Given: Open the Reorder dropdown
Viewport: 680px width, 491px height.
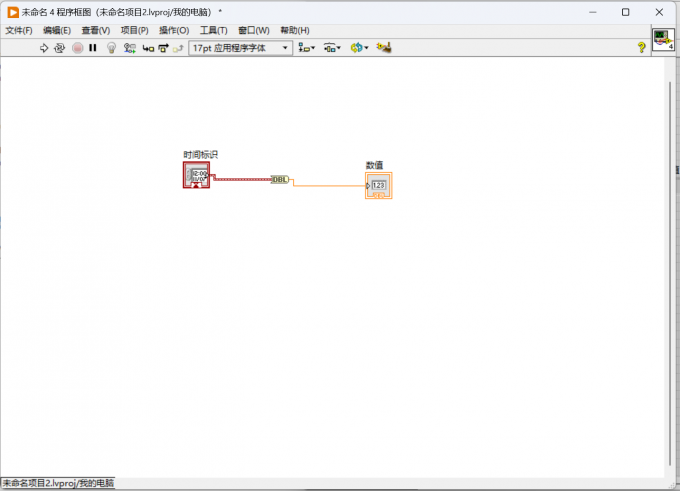Looking at the screenshot, I should point(359,48).
